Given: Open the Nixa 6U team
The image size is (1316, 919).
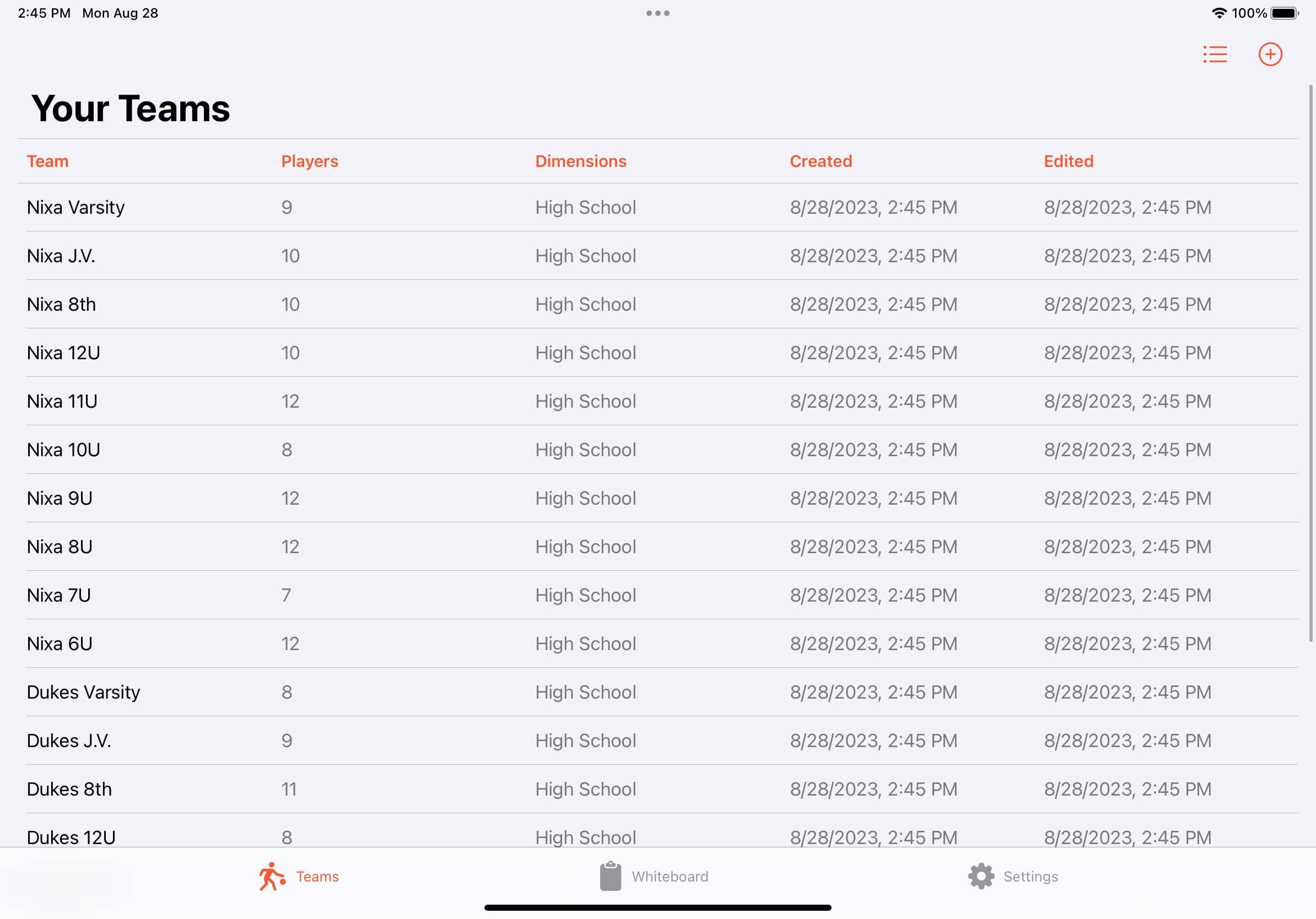Looking at the screenshot, I should (657, 644).
